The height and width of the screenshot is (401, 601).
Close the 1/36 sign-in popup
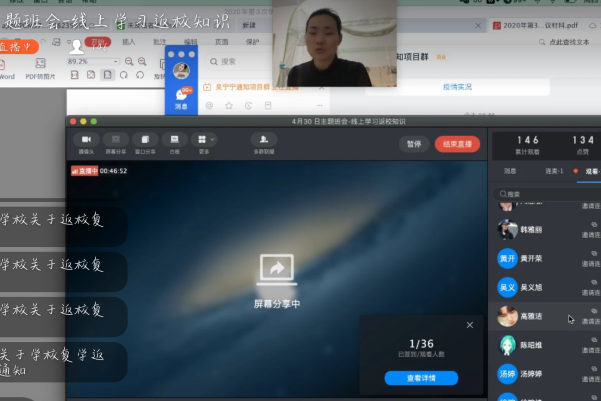click(x=470, y=325)
